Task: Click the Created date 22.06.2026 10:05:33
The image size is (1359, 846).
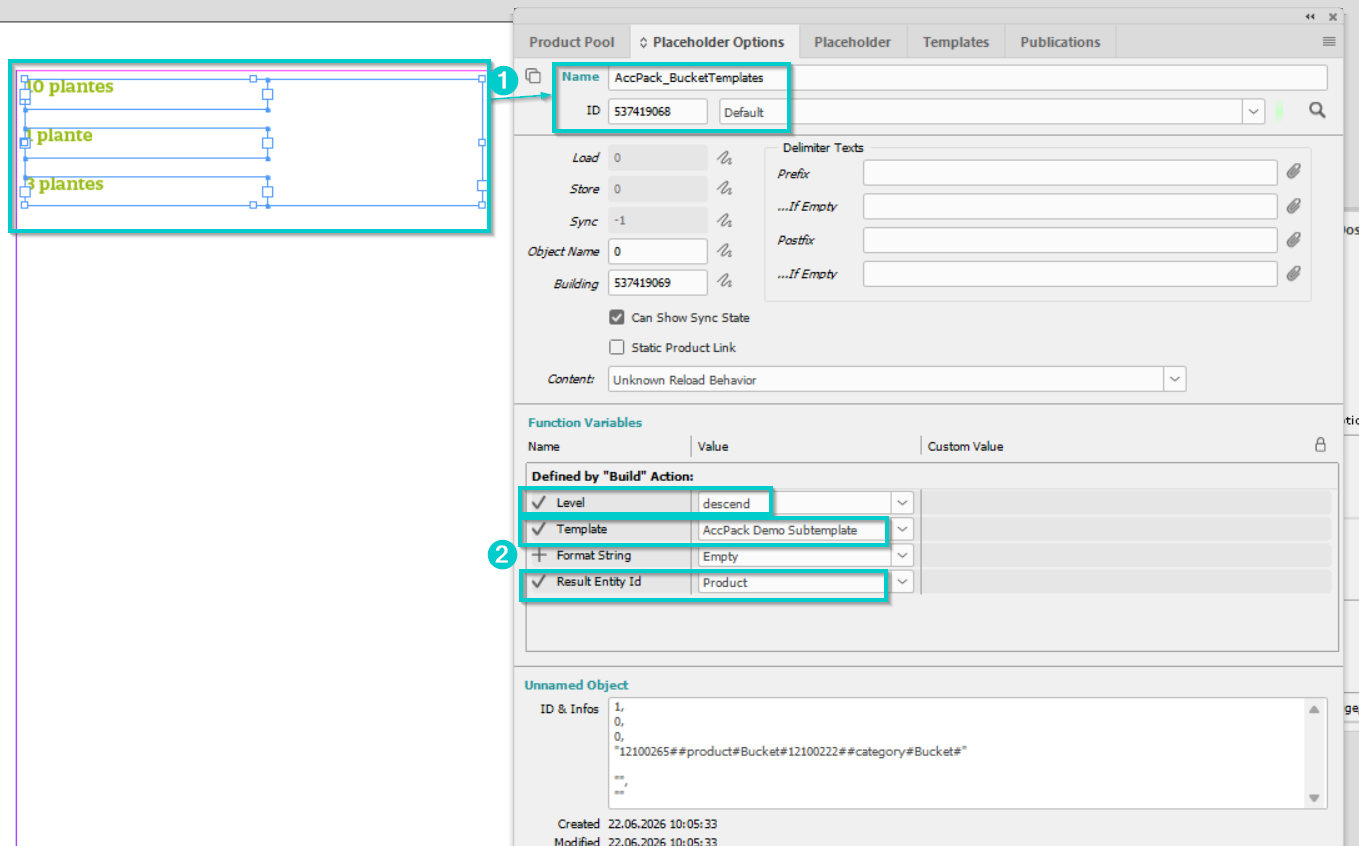Action: click(662, 824)
